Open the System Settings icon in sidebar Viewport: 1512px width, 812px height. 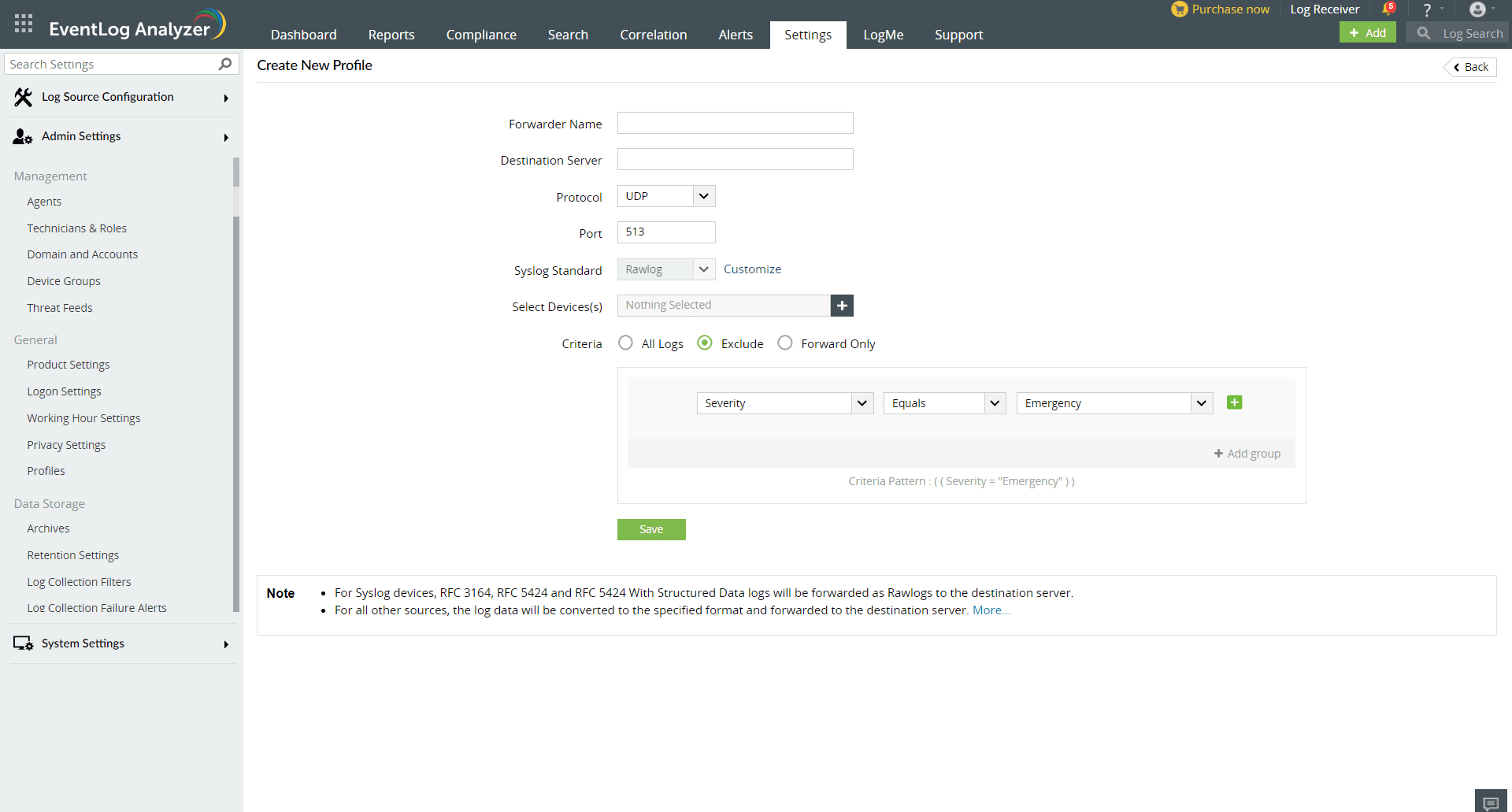click(x=21, y=643)
